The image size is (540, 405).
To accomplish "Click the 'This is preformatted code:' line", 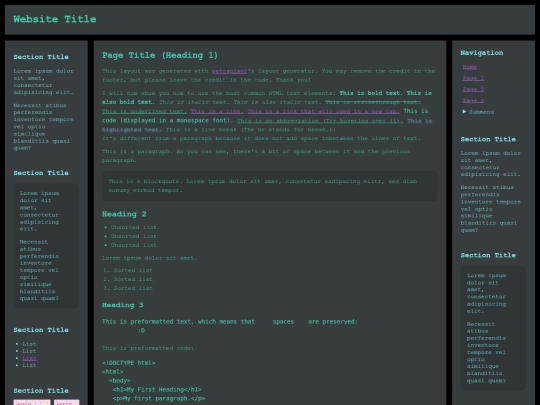I will (x=148, y=348).
